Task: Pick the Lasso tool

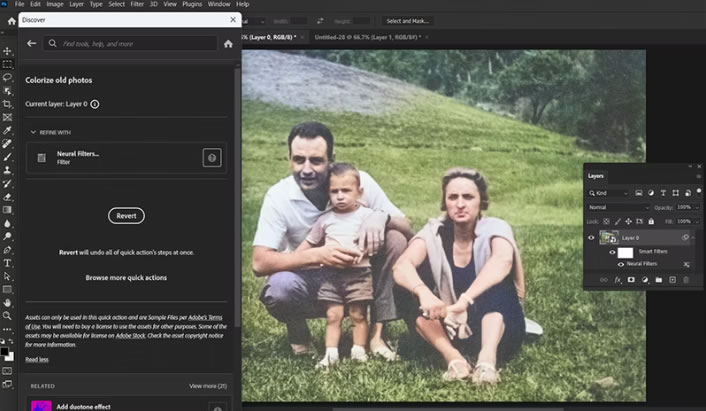Action: coord(7,77)
